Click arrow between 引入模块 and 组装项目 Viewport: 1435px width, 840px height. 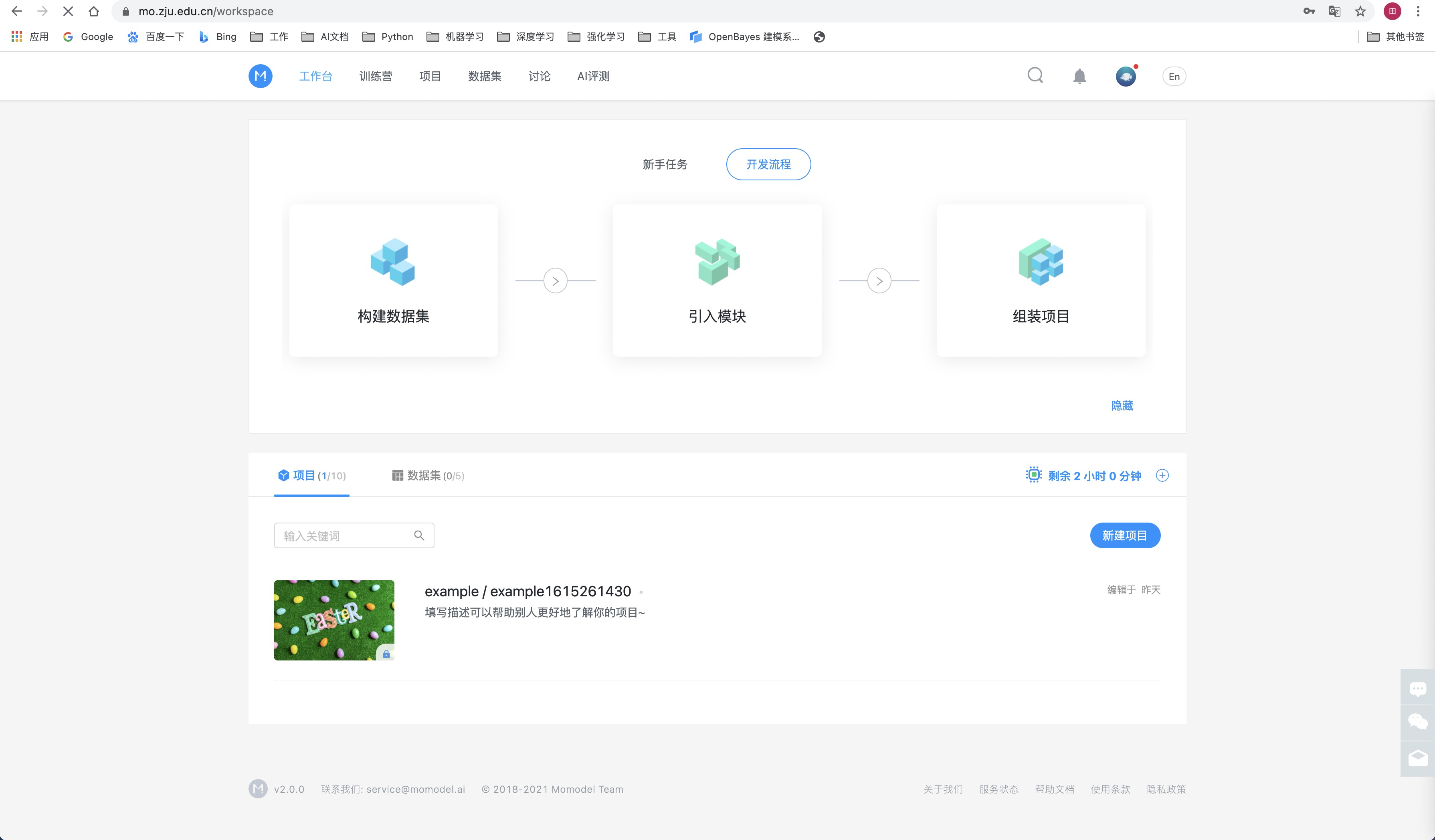click(x=879, y=281)
